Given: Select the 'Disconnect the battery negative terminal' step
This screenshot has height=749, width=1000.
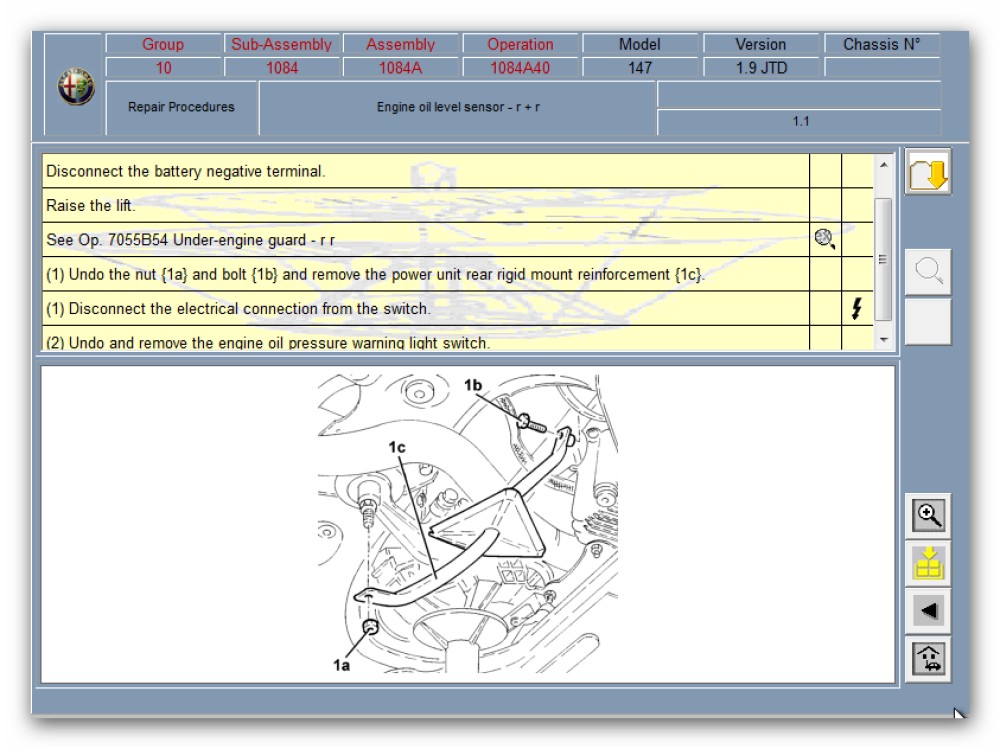Looking at the screenshot, I should 425,171.
